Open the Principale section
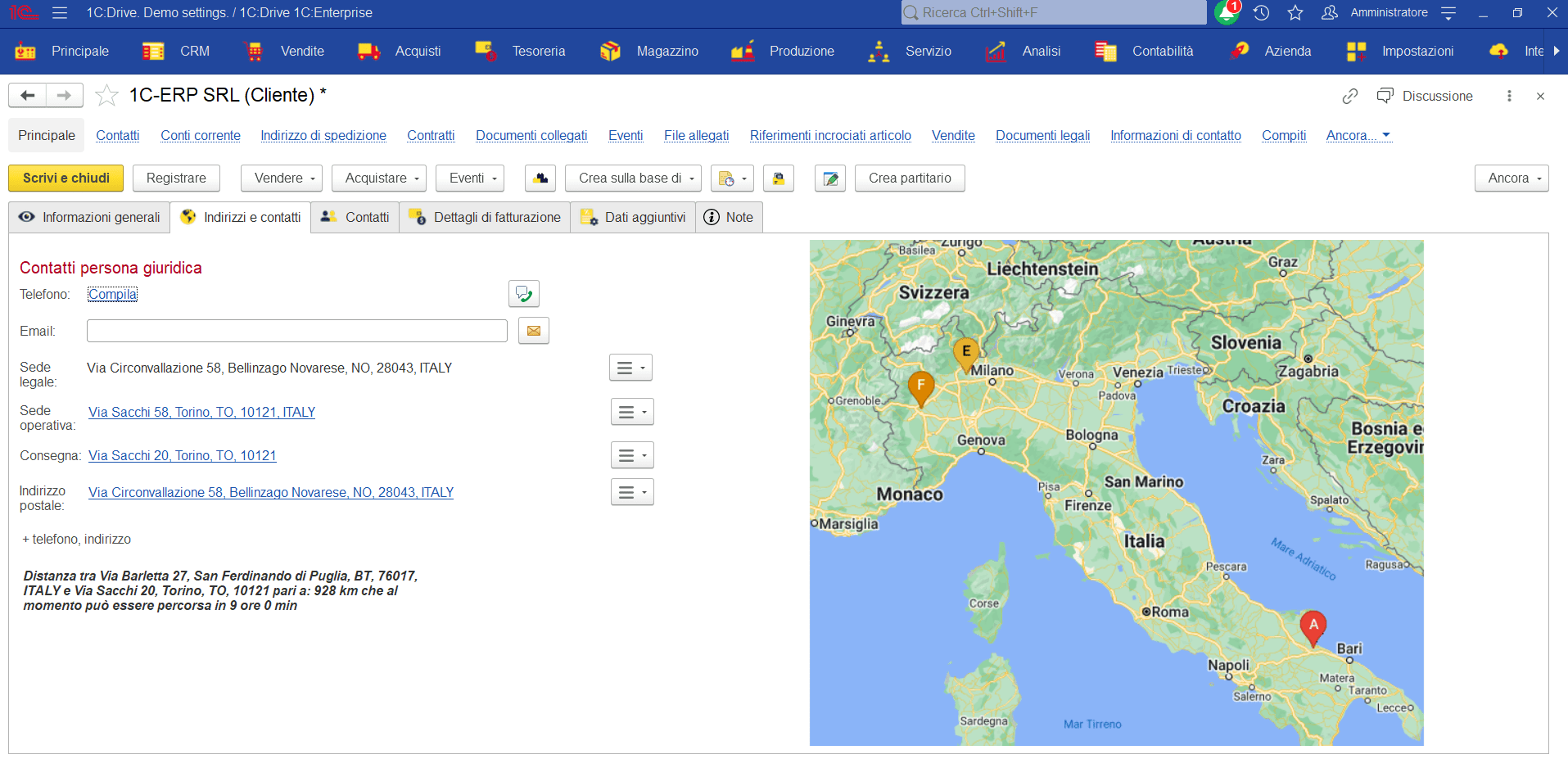Image resolution: width=1568 pixels, height=759 pixels. (61, 51)
